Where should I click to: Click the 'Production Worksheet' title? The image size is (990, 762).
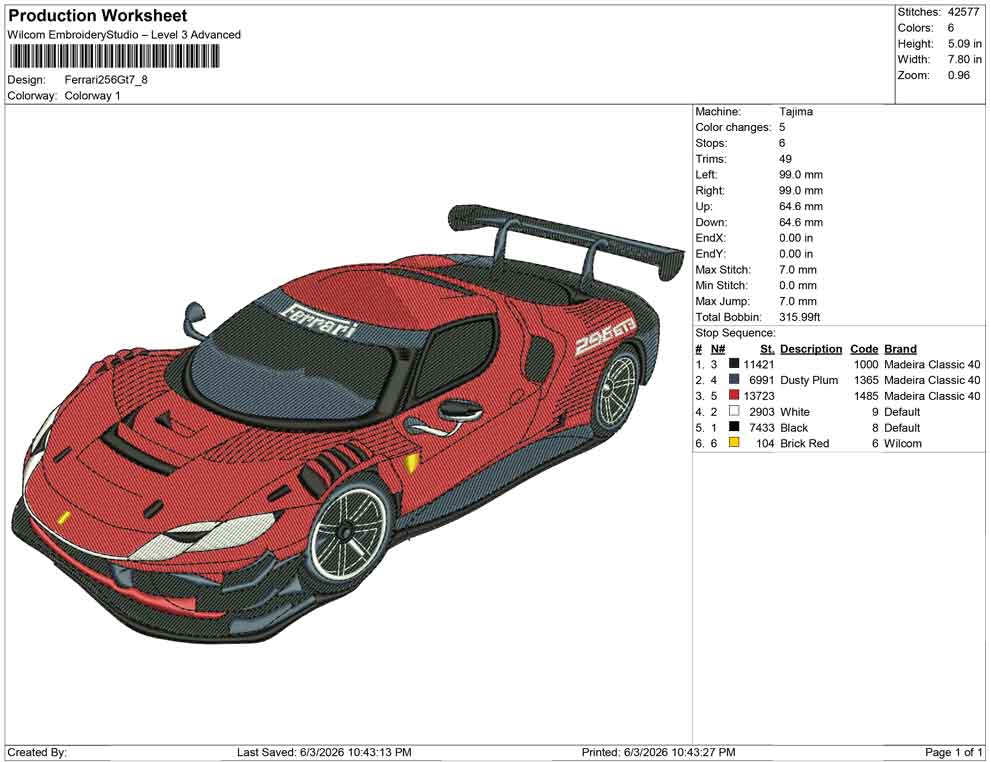click(98, 16)
